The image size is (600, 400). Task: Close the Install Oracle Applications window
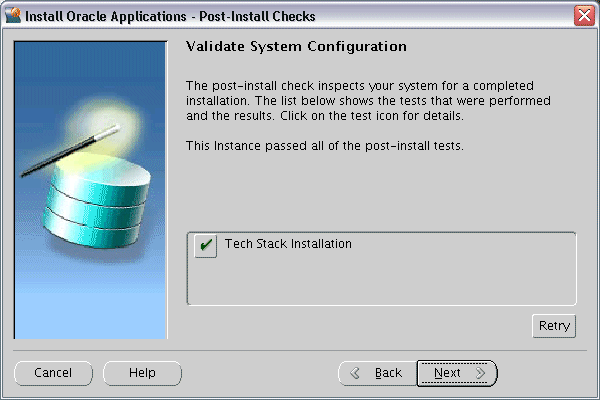(x=584, y=16)
